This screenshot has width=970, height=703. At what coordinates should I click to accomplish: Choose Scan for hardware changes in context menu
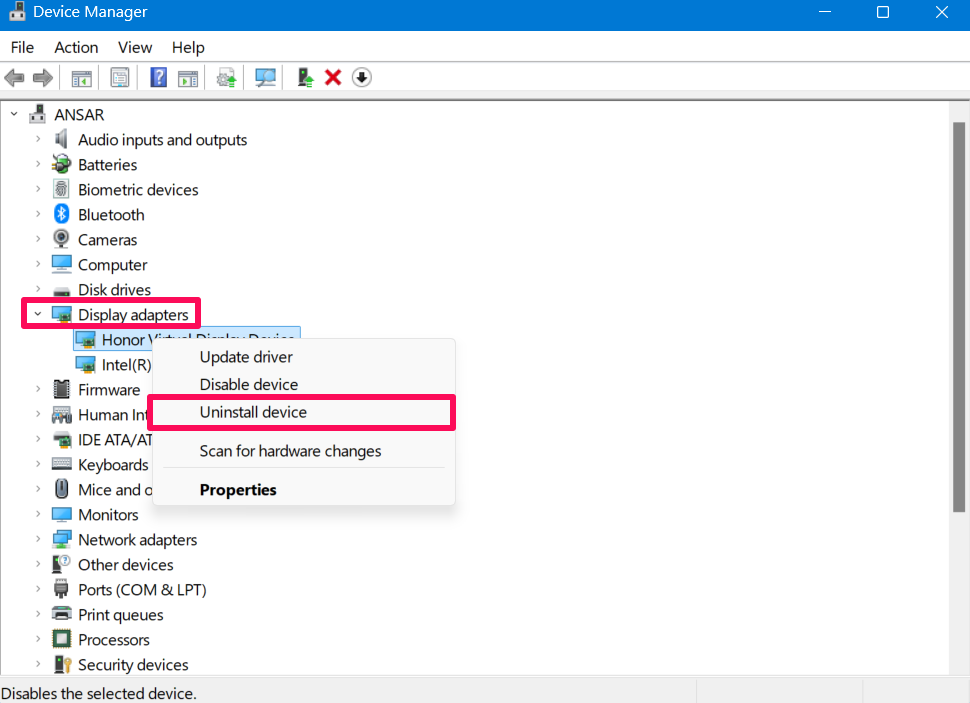tap(304, 451)
